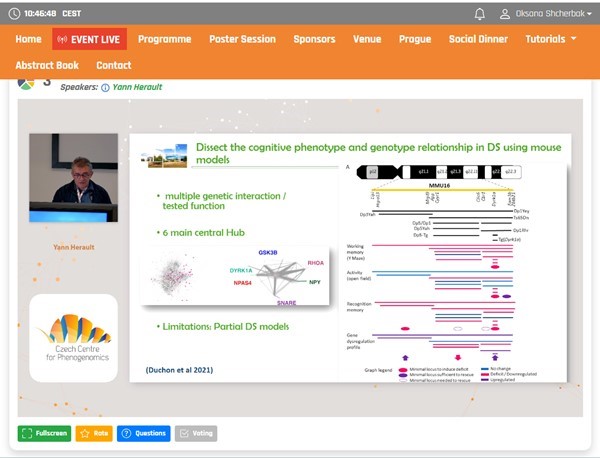The height and width of the screenshot is (458, 600).
Task: Click the speaker info icon
Action: pos(105,88)
